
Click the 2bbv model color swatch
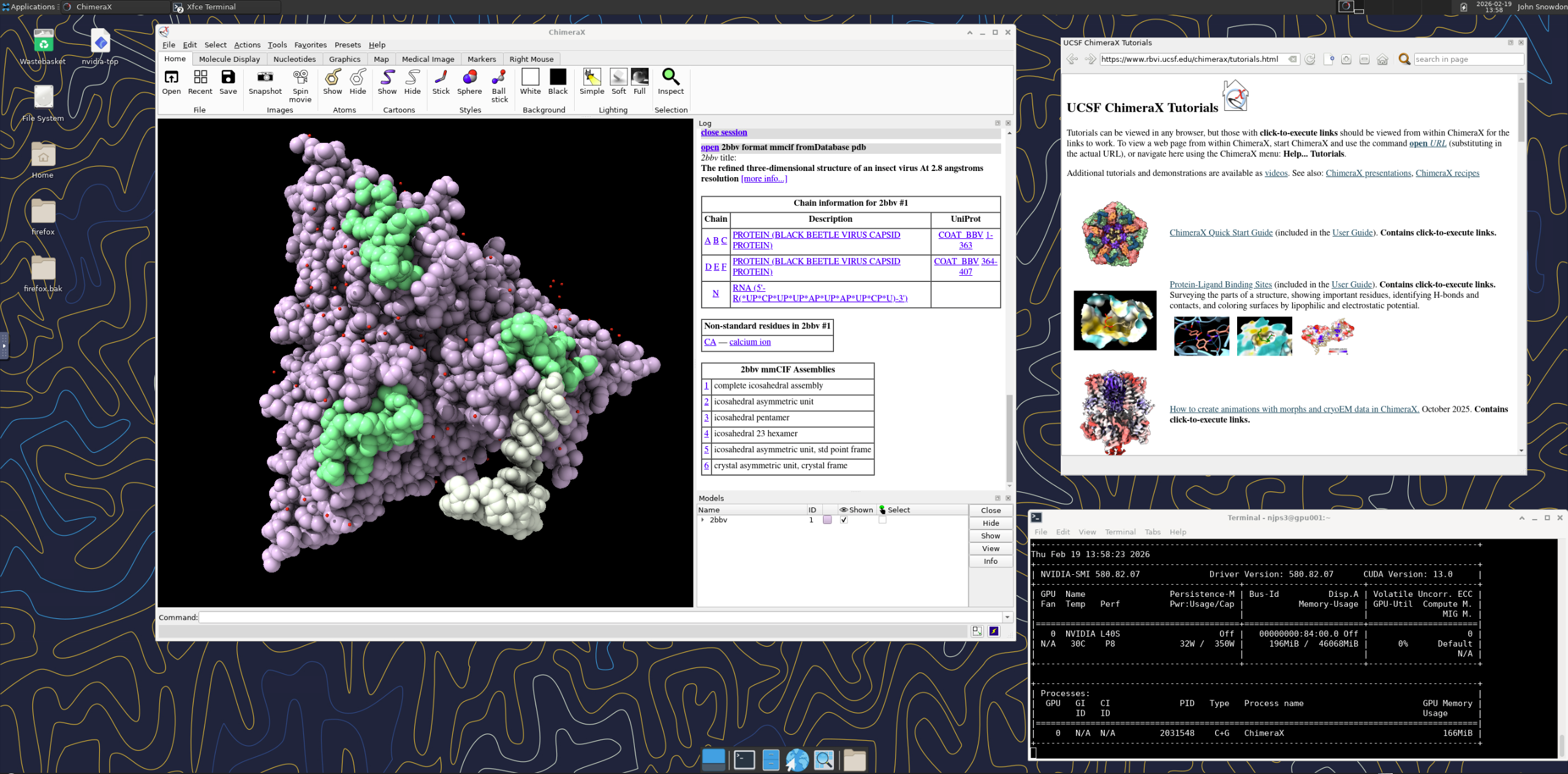[x=827, y=520]
